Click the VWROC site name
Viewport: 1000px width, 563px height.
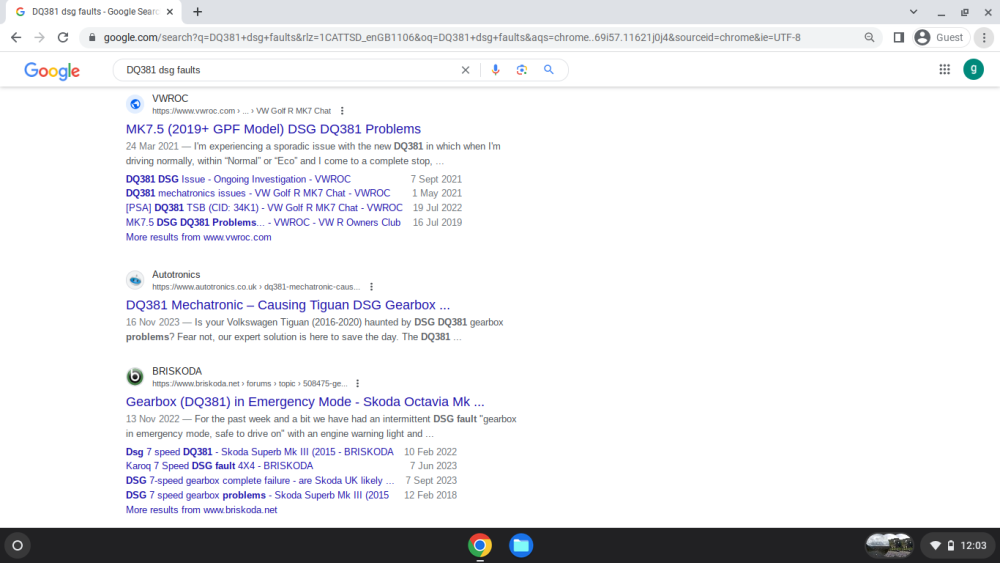pyautogui.click(x=170, y=99)
